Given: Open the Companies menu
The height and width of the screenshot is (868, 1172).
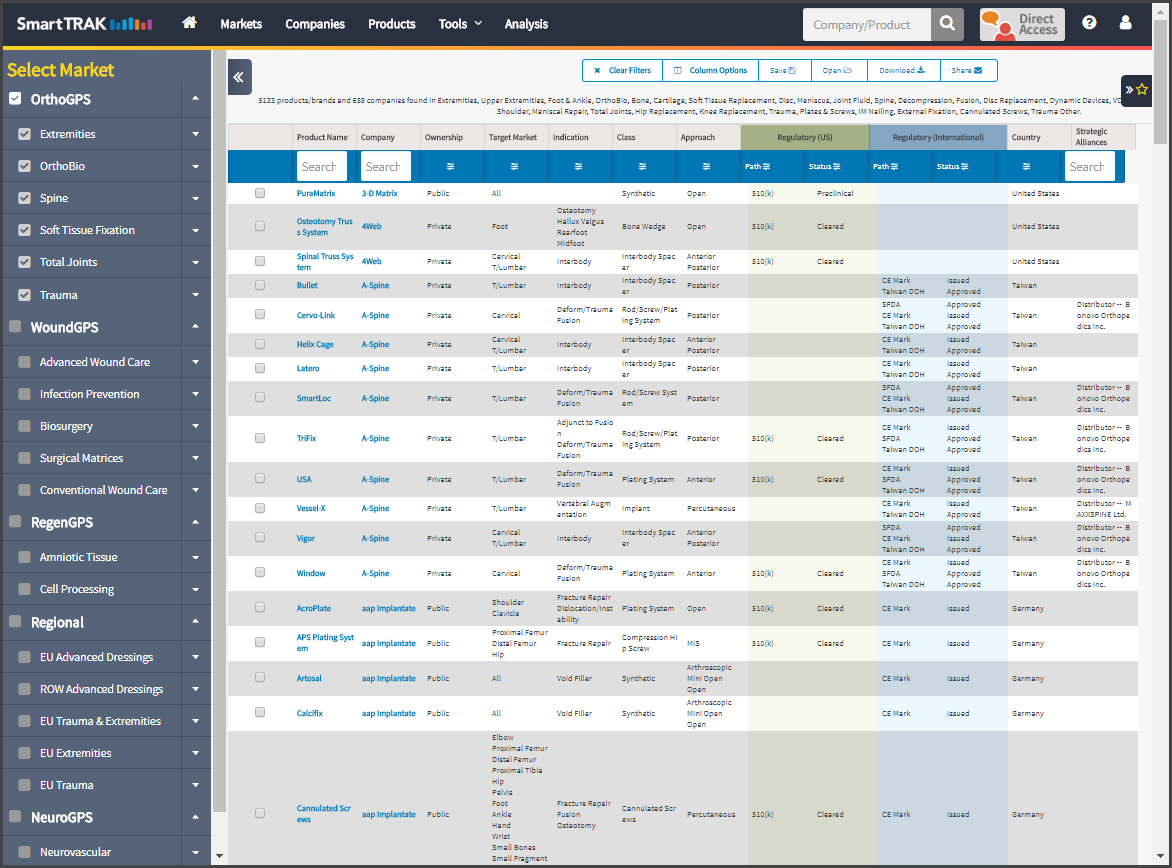Looking at the screenshot, I should coord(315,24).
